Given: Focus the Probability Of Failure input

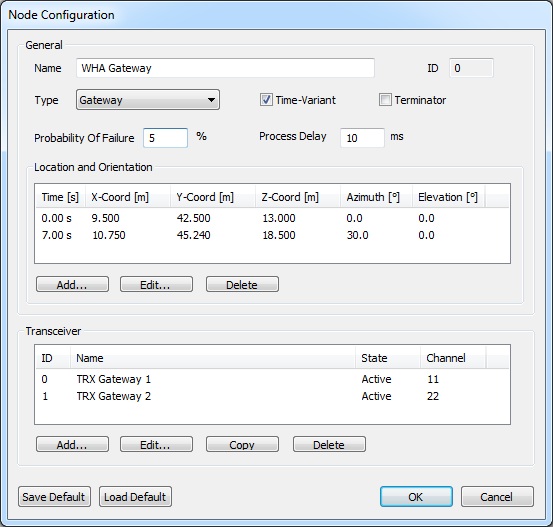Looking at the screenshot, I should click(x=165, y=138).
